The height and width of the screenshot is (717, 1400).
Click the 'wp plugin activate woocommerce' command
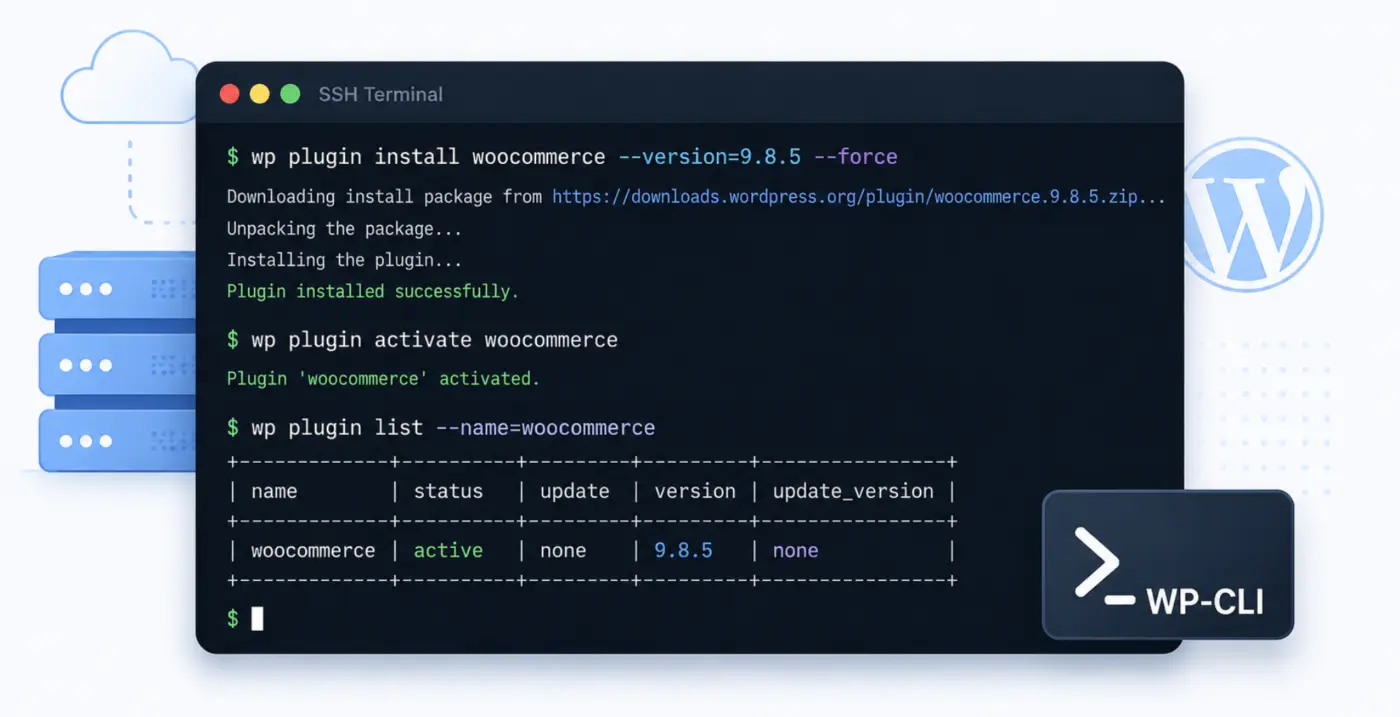click(x=422, y=340)
